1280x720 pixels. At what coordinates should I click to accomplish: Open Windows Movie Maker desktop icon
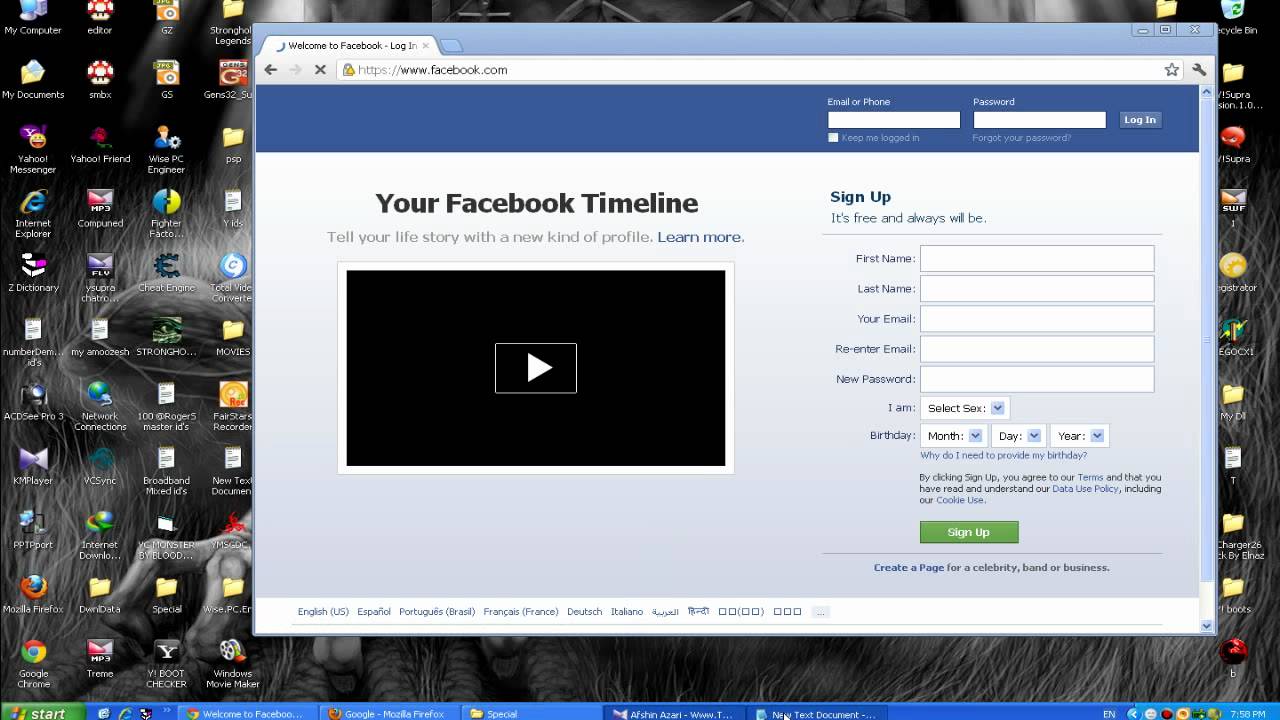232,664
